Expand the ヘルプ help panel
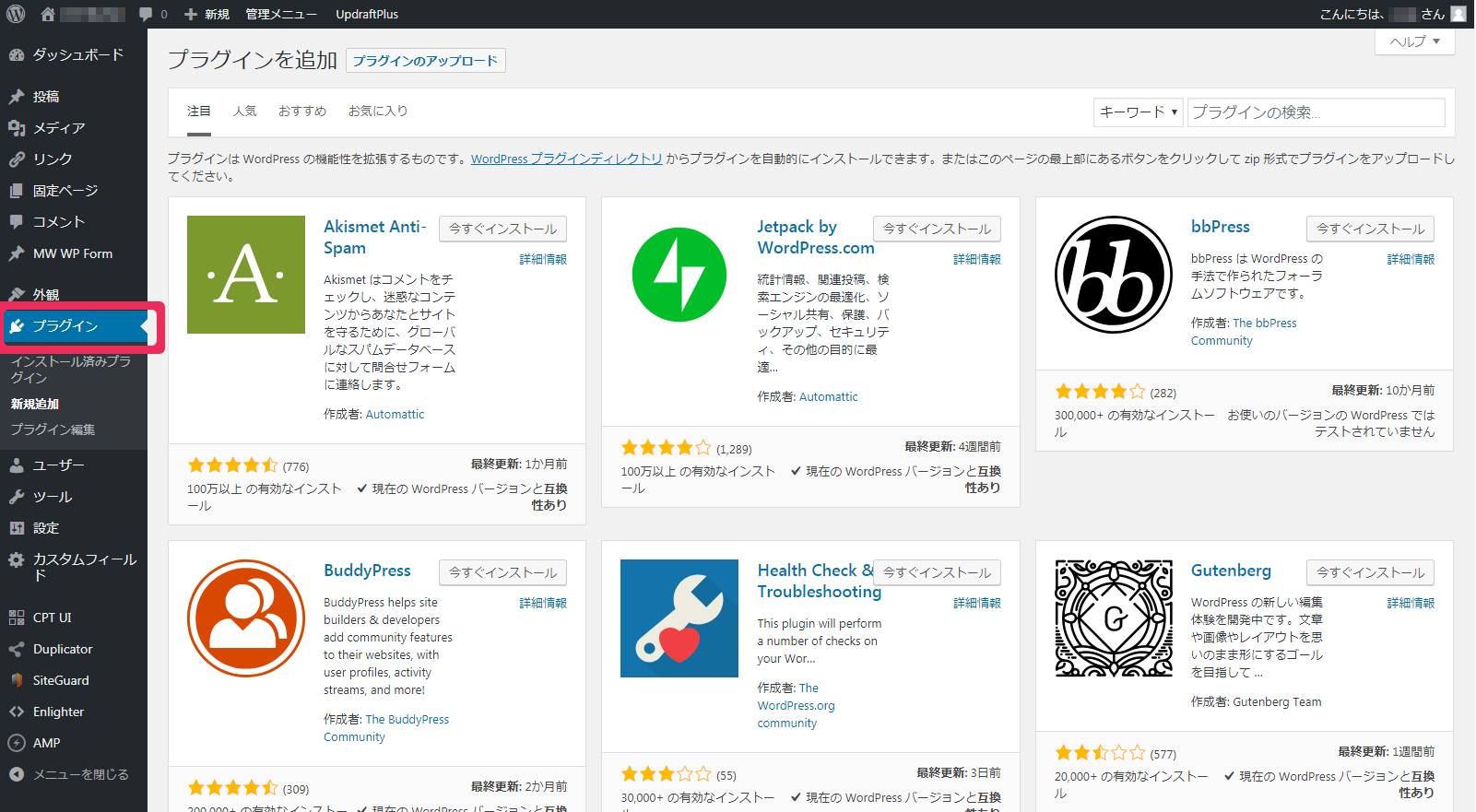The height and width of the screenshot is (812, 1476). (x=1414, y=41)
